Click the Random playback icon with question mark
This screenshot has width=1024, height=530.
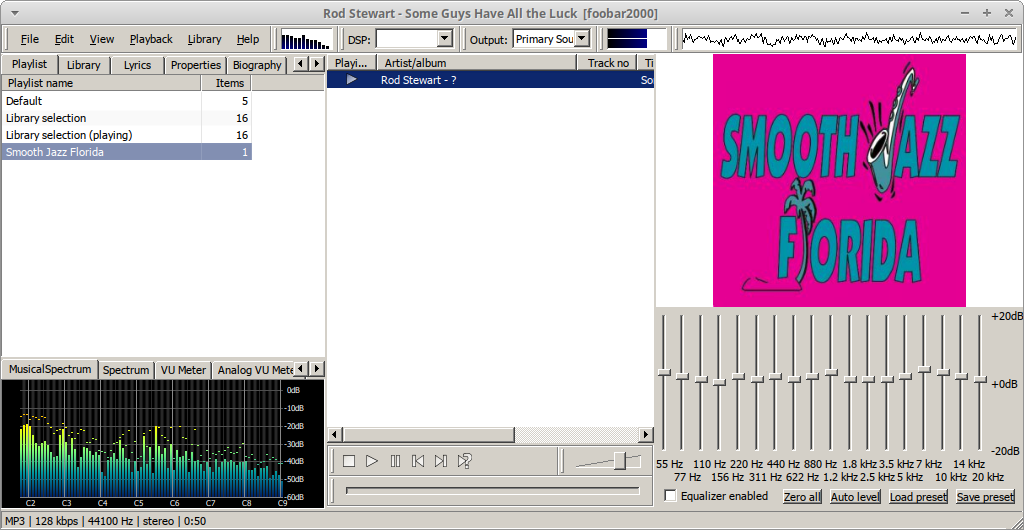(x=464, y=461)
